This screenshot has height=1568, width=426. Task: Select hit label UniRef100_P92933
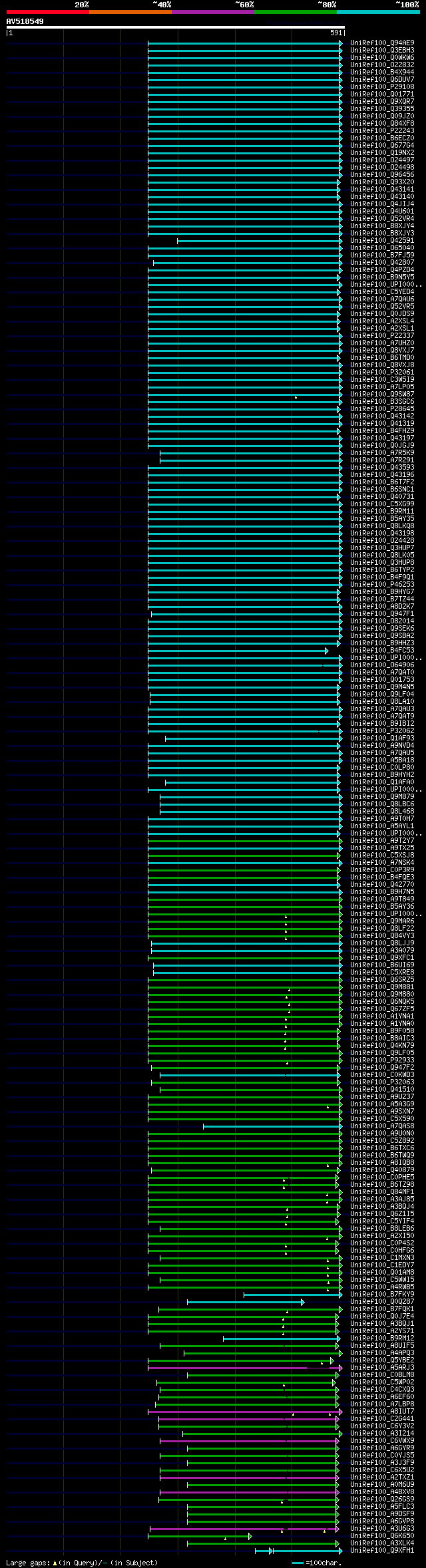(x=382, y=1060)
